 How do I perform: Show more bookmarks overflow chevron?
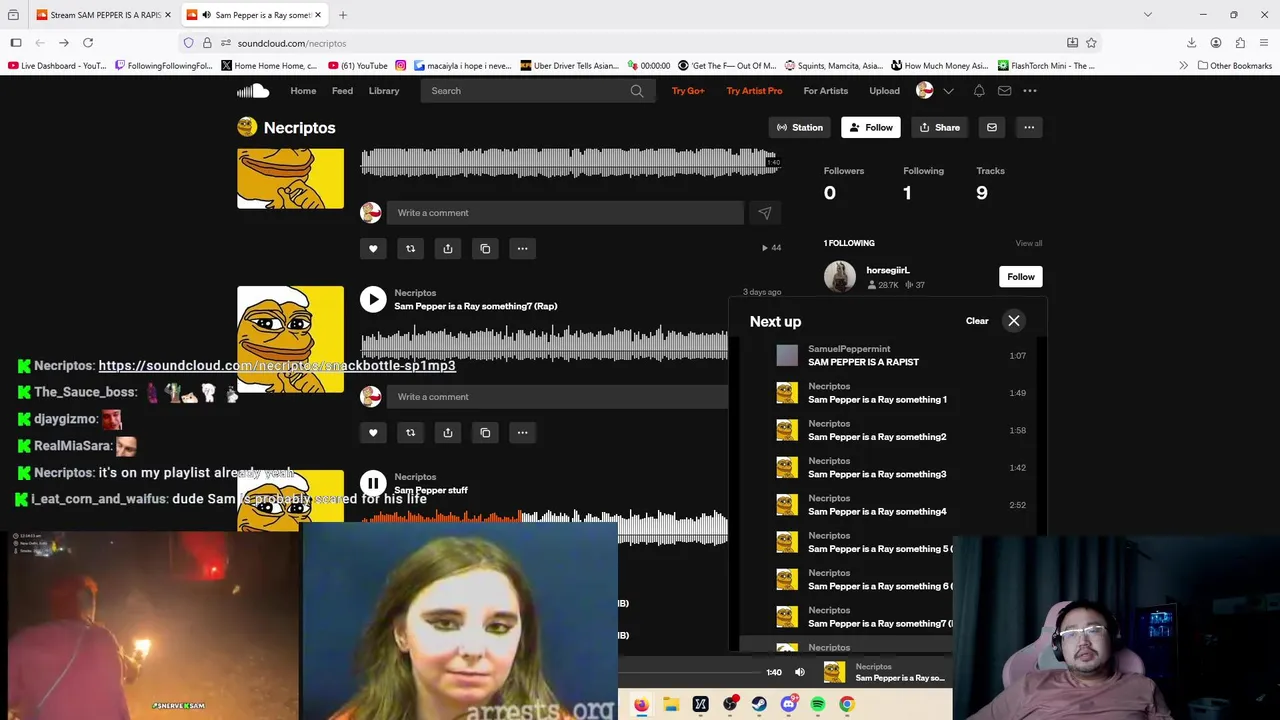(x=1183, y=66)
